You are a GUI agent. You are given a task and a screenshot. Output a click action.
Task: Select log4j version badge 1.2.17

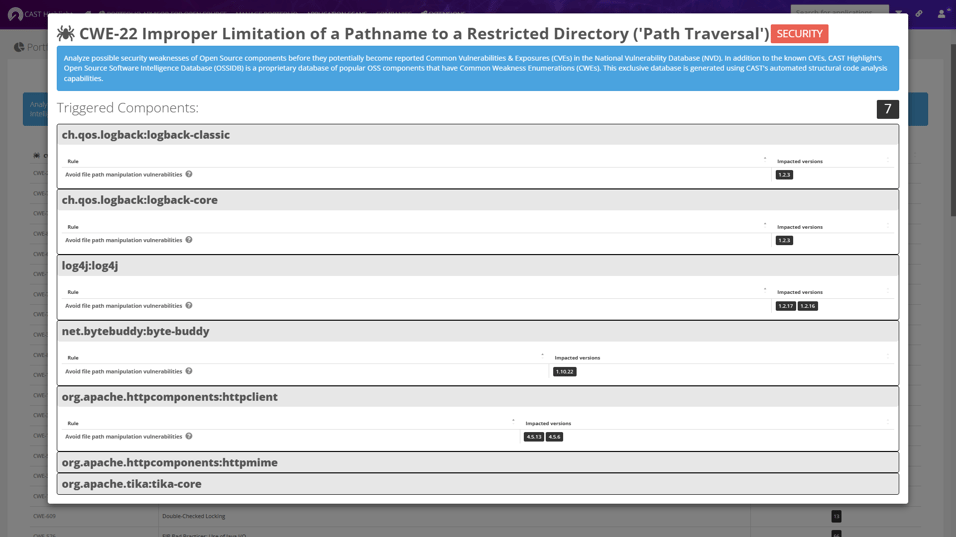[786, 306]
